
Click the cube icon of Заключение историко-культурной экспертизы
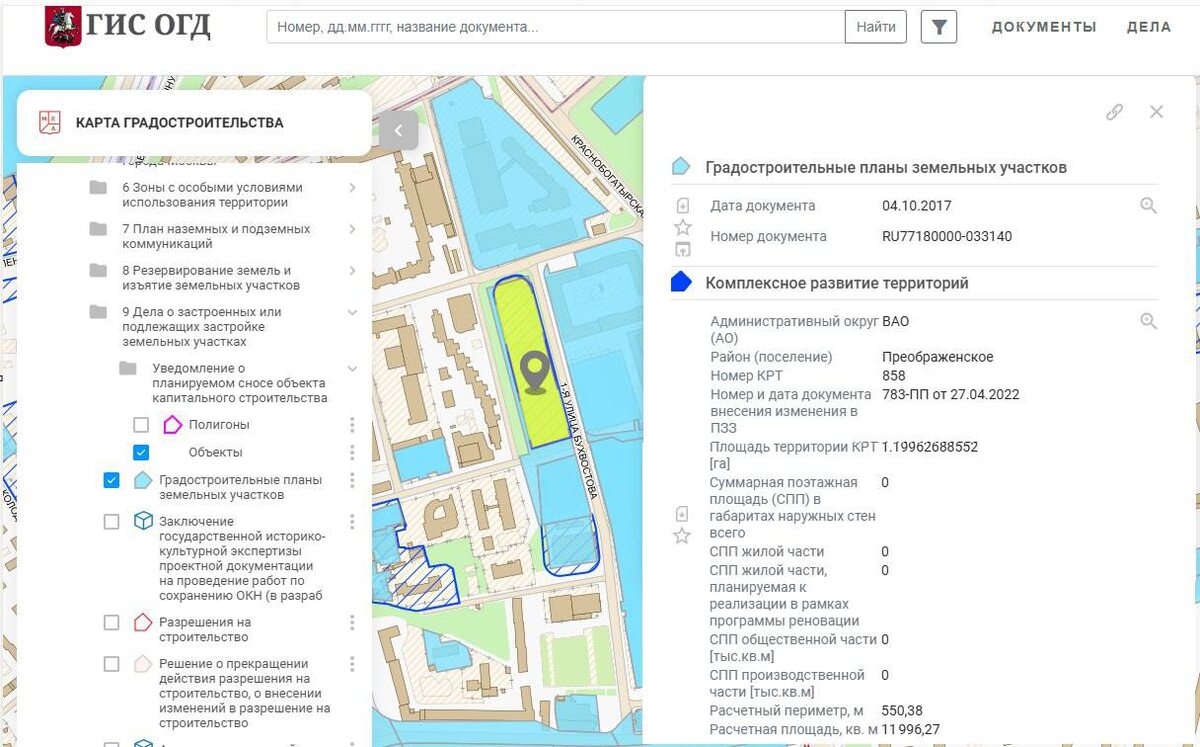(x=143, y=522)
